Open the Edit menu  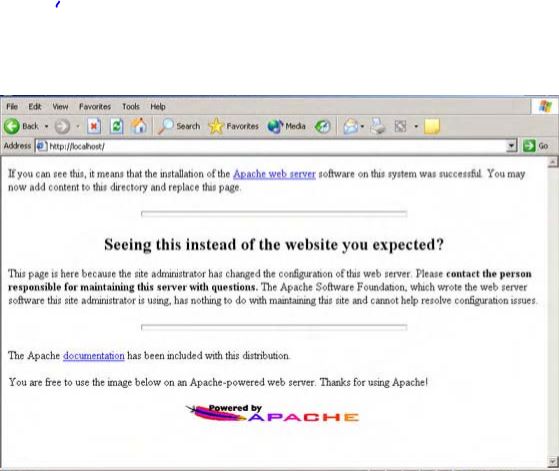coord(35,107)
